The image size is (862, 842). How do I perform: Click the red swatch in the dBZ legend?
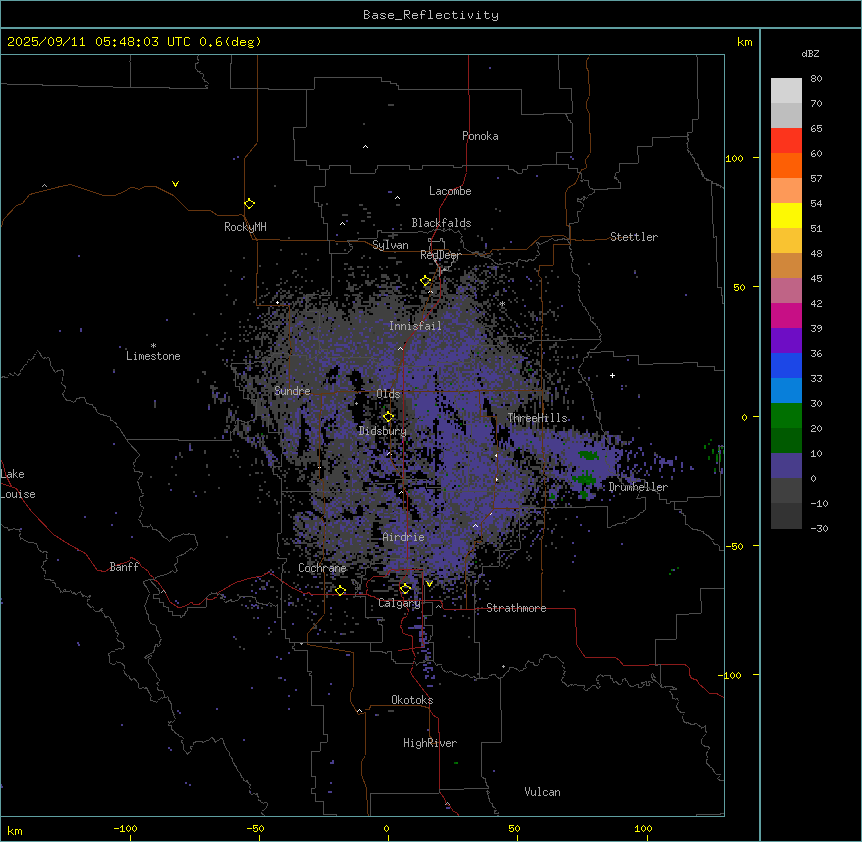786,141
